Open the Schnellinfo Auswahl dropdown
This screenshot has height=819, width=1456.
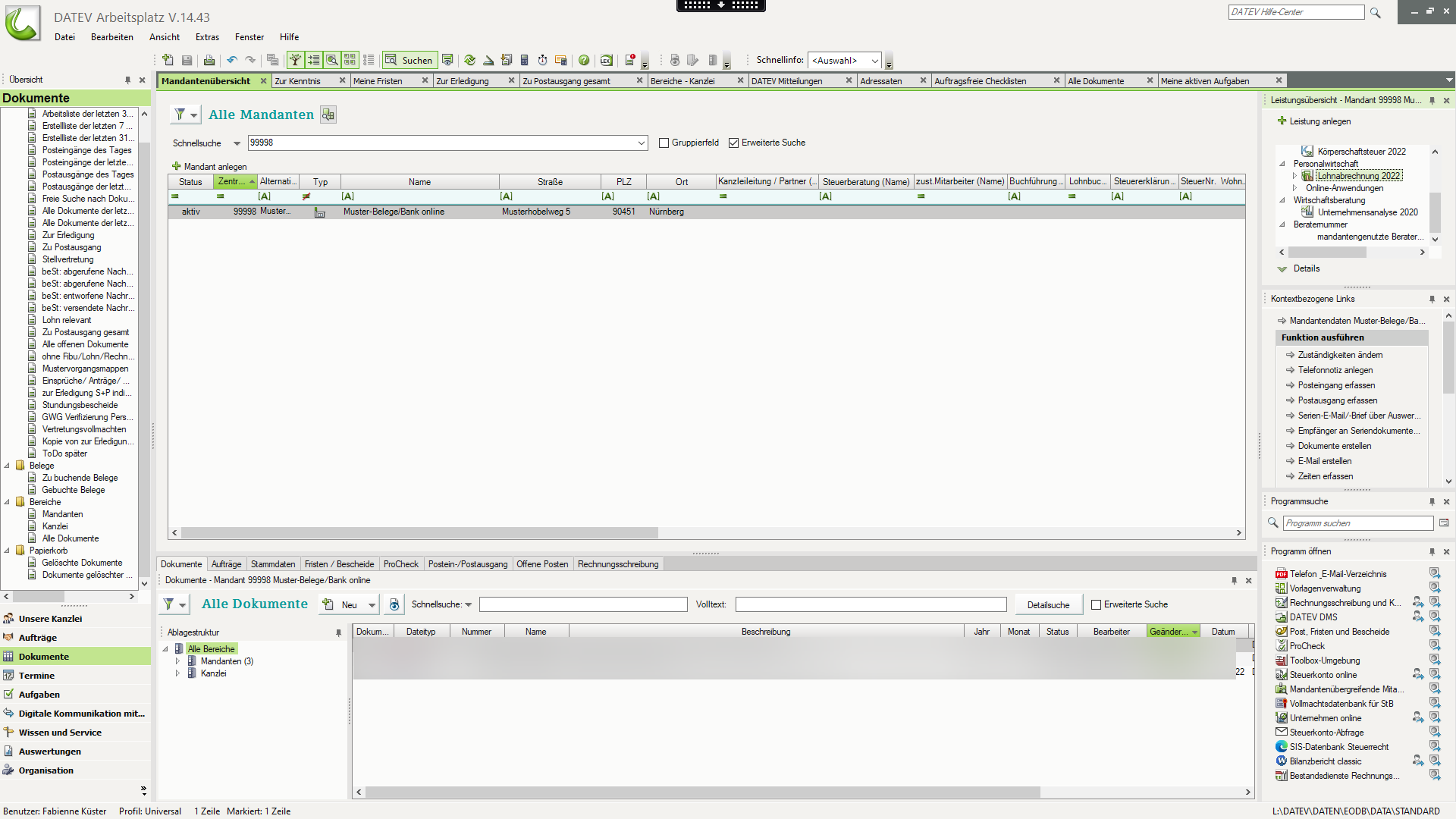point(874,61)
